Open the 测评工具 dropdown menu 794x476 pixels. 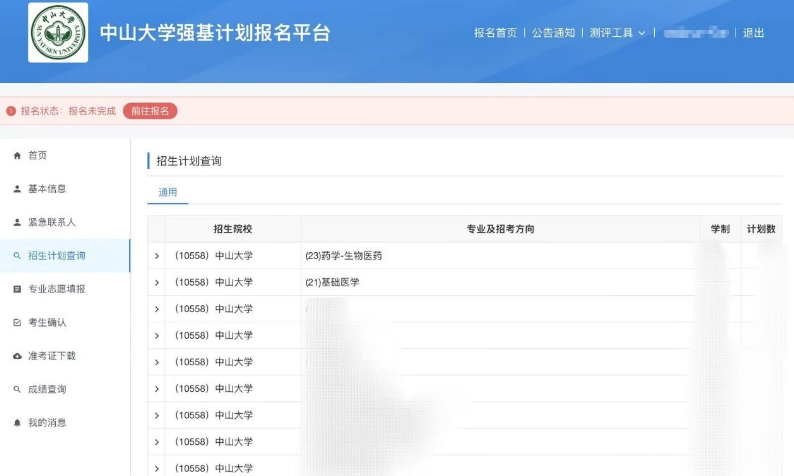617,33
